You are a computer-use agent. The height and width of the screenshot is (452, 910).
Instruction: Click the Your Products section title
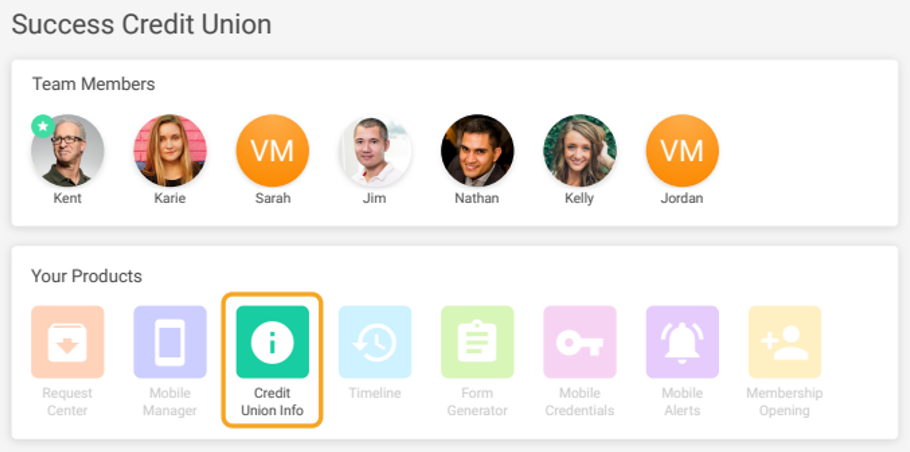(x=86, y=275)
